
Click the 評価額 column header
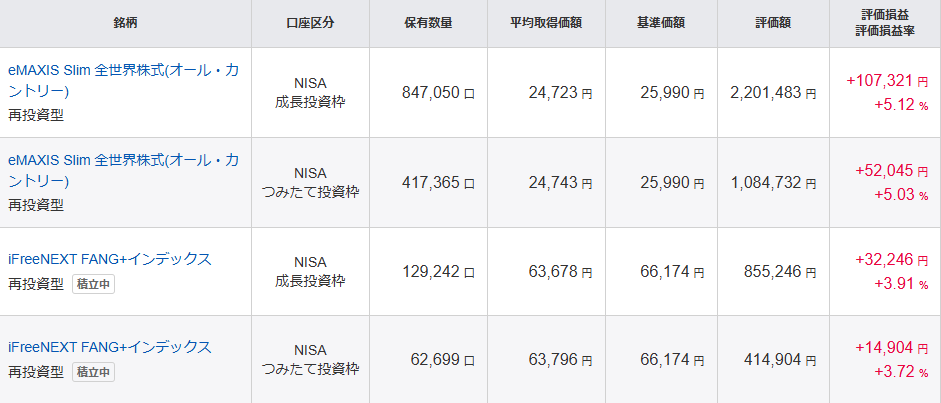(x=774, y=23)
